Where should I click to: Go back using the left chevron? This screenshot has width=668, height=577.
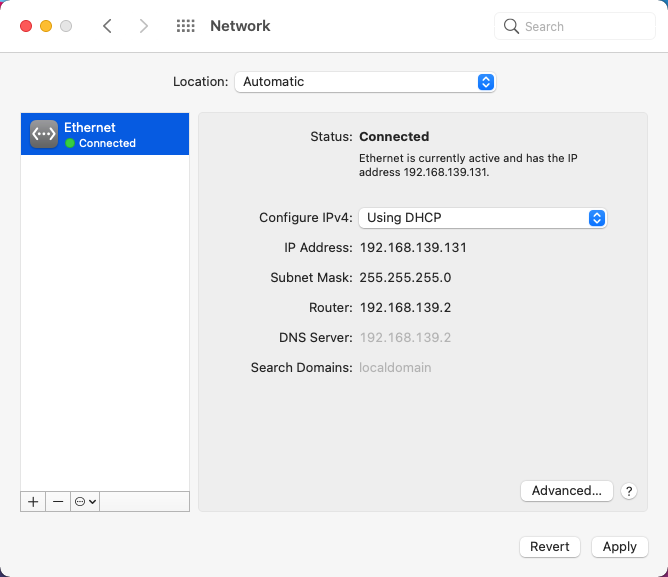point(108,26)
